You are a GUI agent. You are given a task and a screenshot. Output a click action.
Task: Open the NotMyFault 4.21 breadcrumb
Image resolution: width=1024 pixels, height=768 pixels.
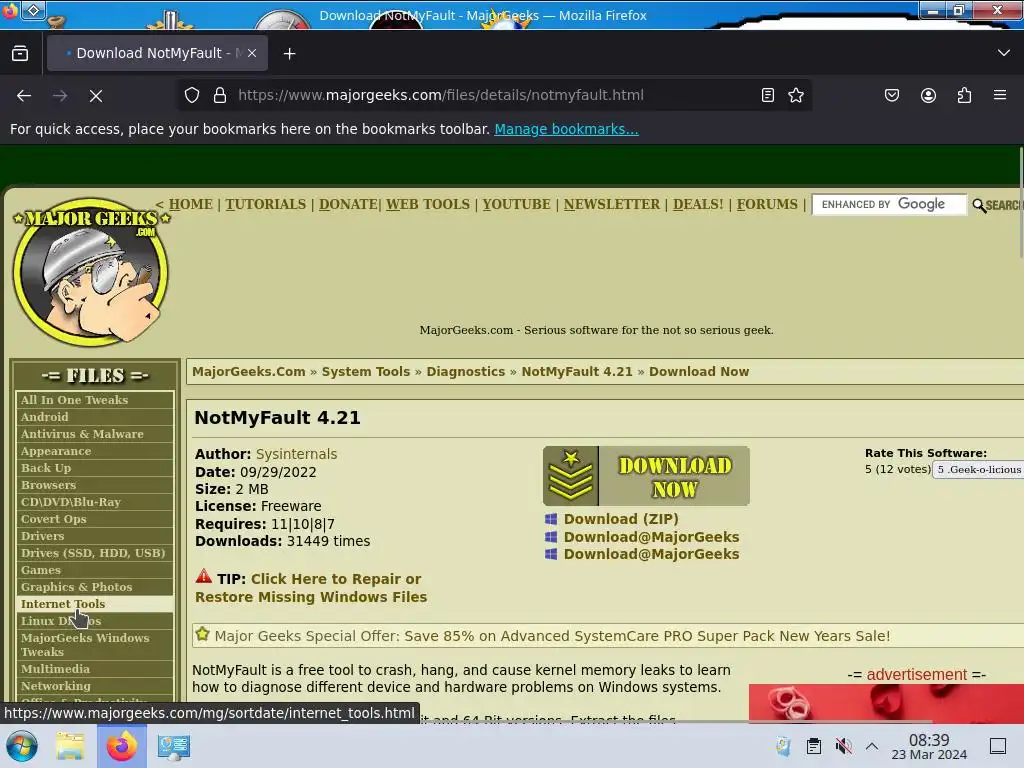[577, 372]
